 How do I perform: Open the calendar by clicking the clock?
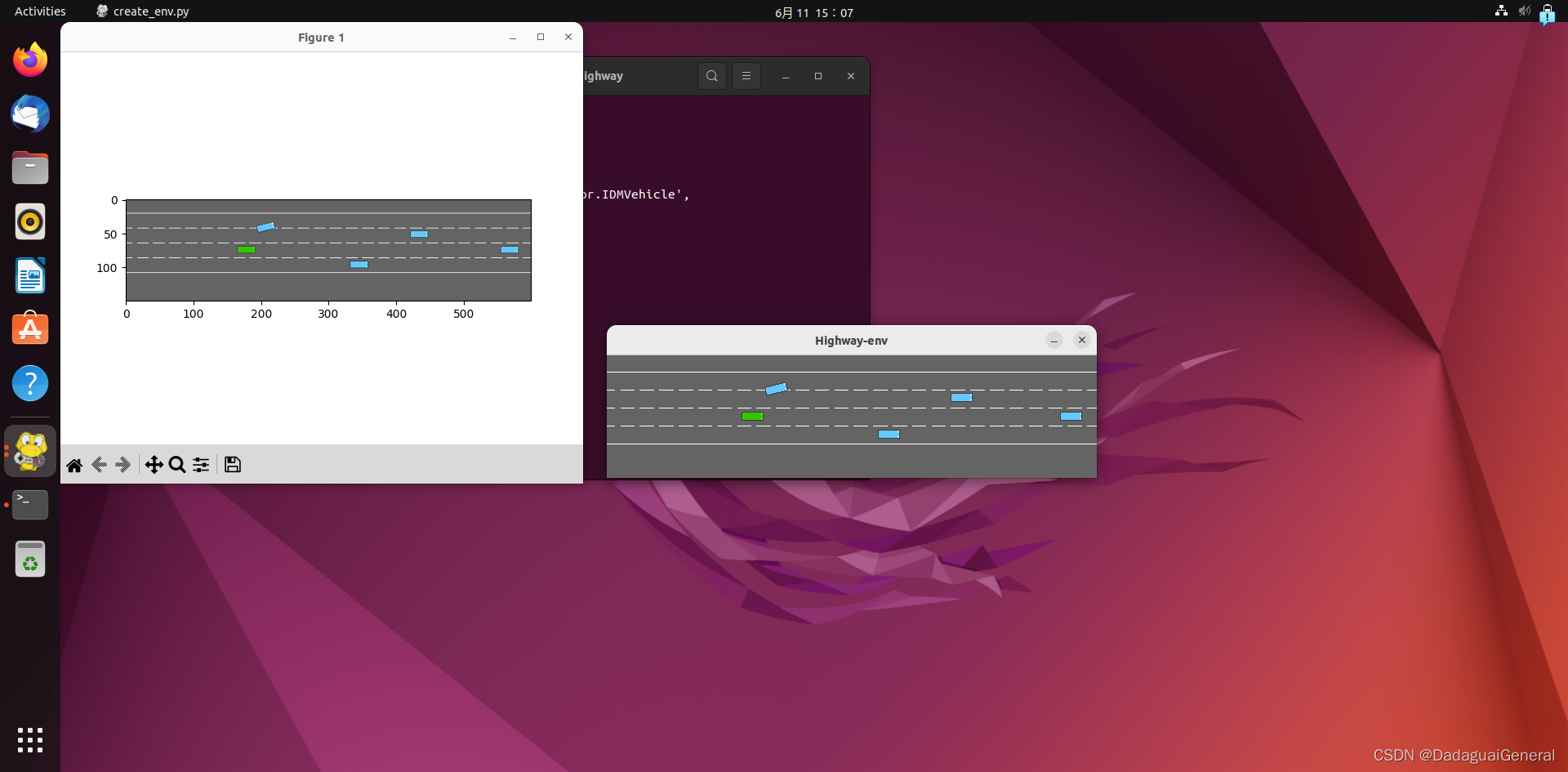813,12
